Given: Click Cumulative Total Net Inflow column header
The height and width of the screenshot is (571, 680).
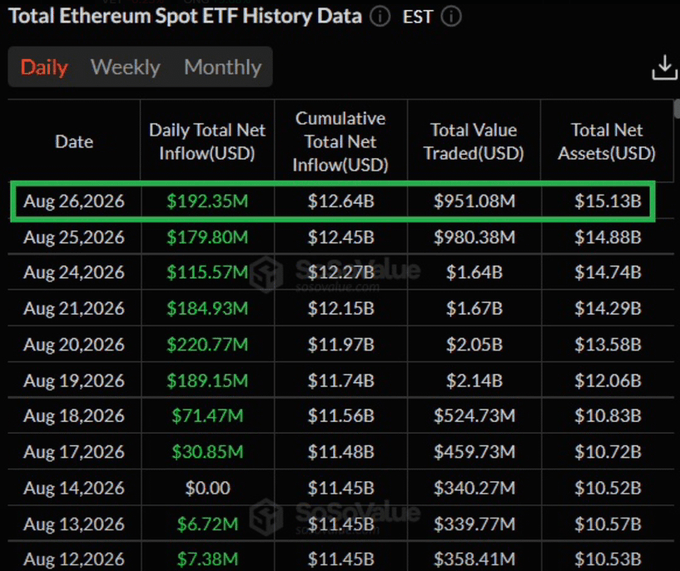Looking at the screenshot, I should 340,142.
